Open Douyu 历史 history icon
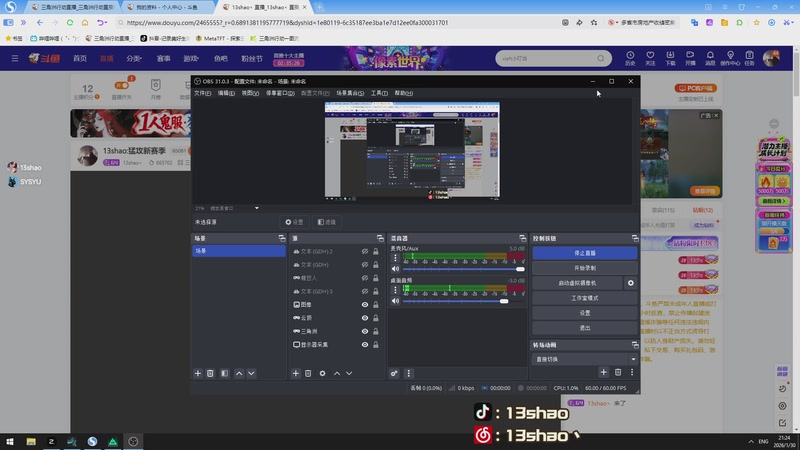The image size is (800, 450). click(x=630, y=58)
